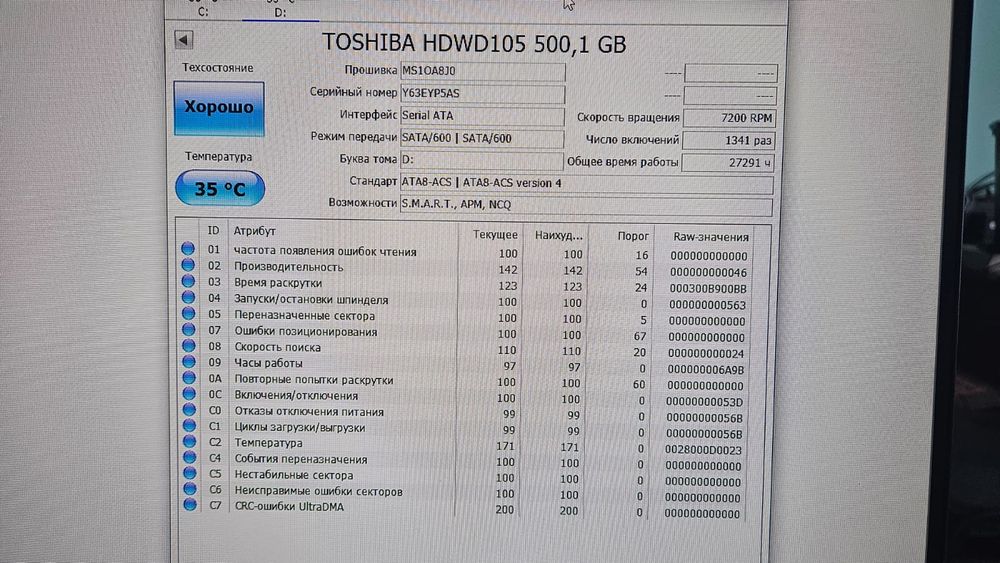
Task: Click the ATA8-ACS standard field
Action: [587, 183]
